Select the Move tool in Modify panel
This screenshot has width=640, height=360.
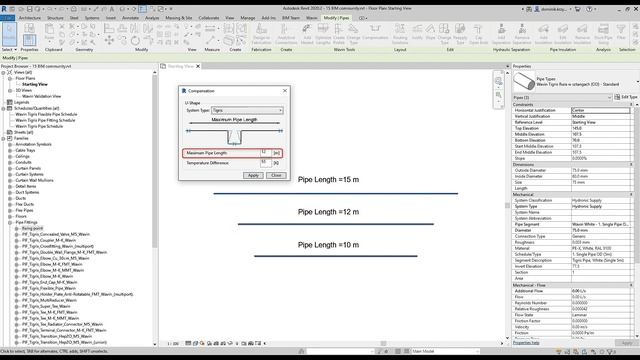pos(109,40)
